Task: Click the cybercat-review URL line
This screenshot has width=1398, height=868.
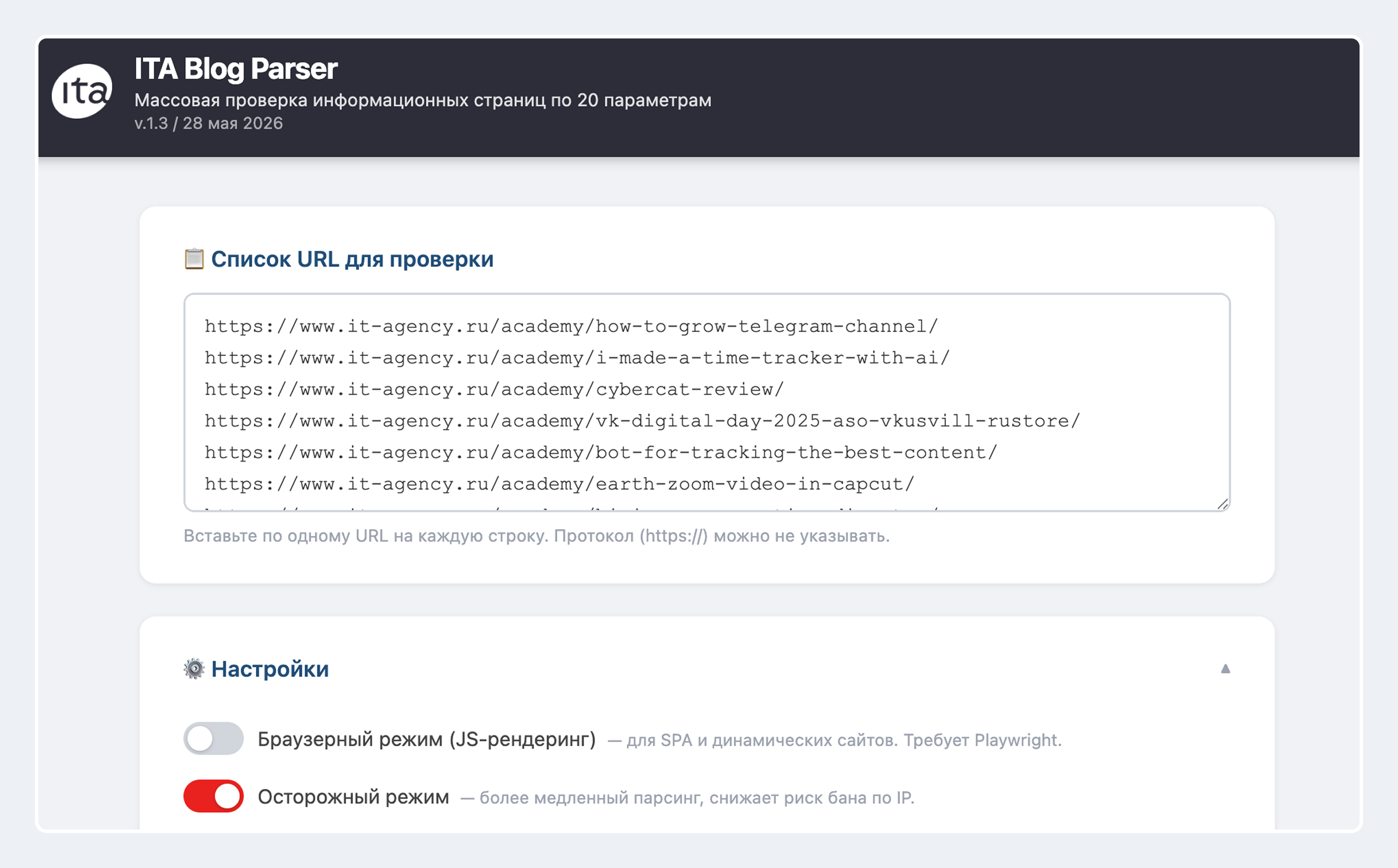Action: coord(494,389)
